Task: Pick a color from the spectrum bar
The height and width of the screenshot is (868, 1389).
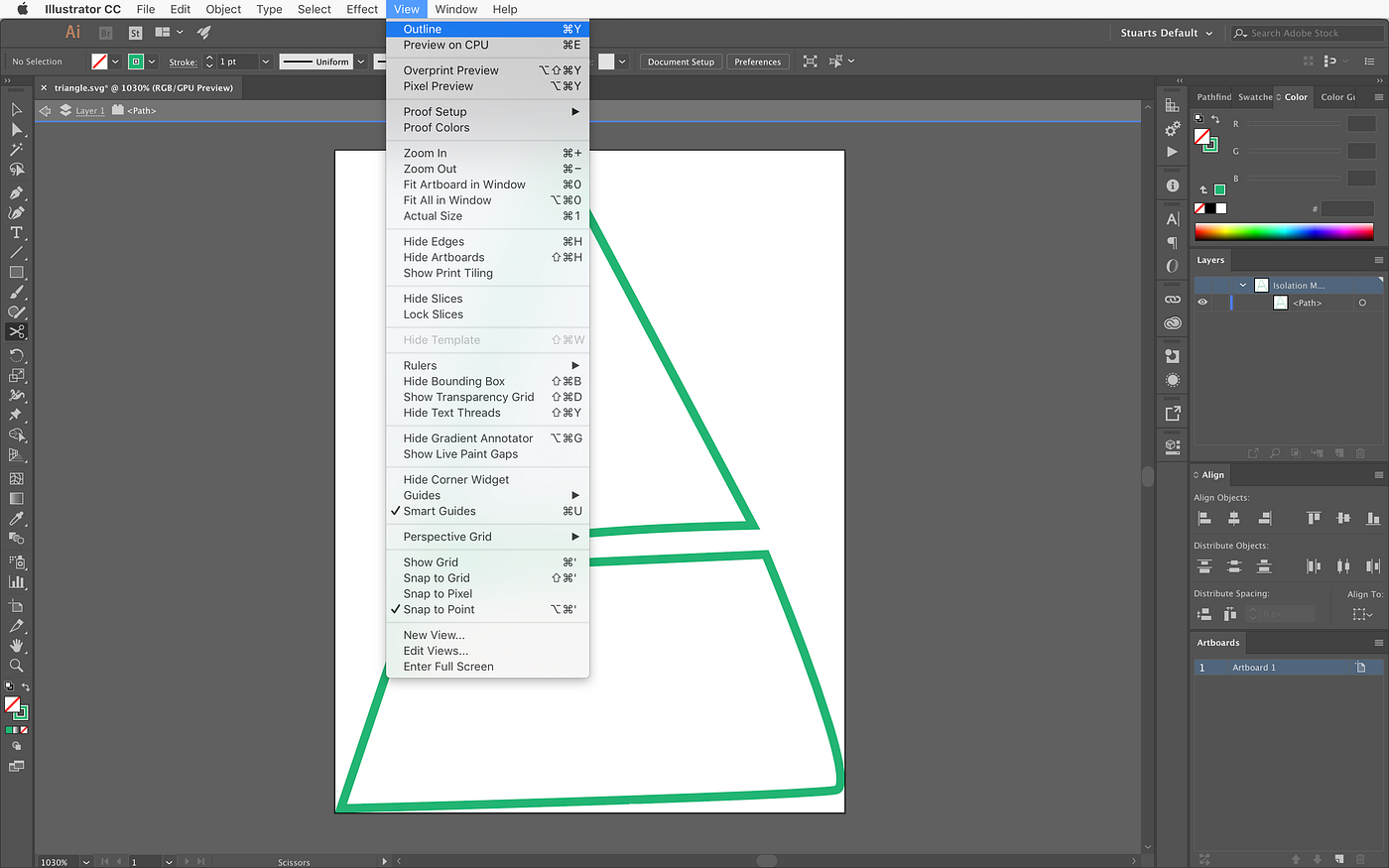Action: pos(1283,231)
